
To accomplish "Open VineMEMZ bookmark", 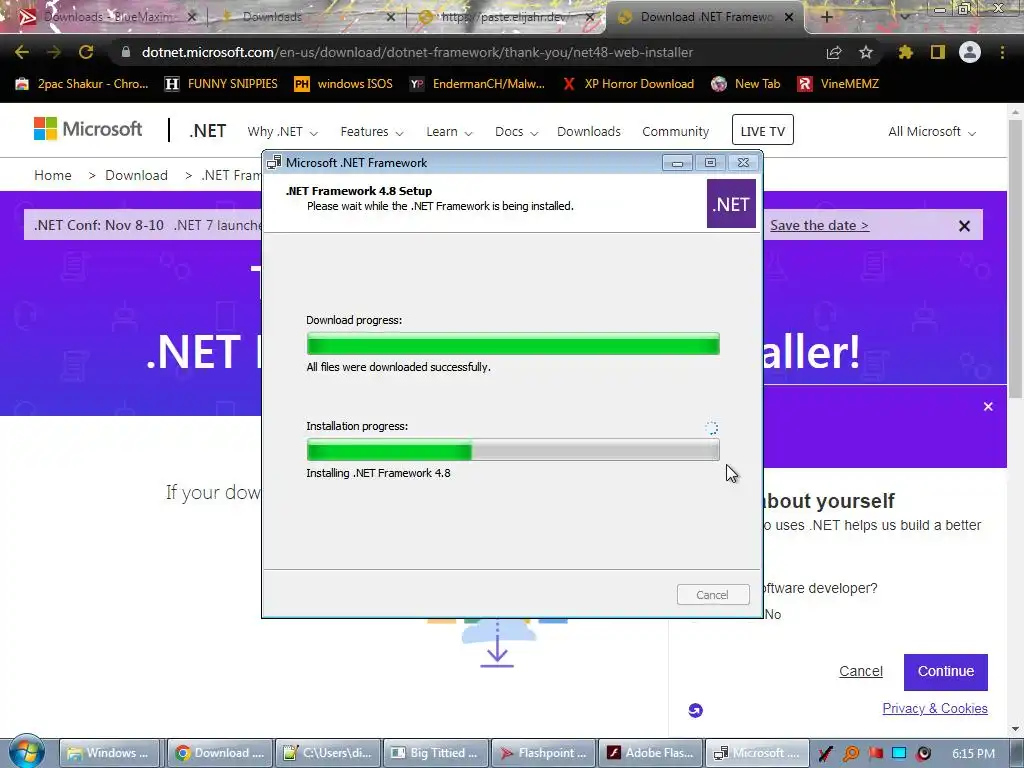I will click(x=838, y=84).
